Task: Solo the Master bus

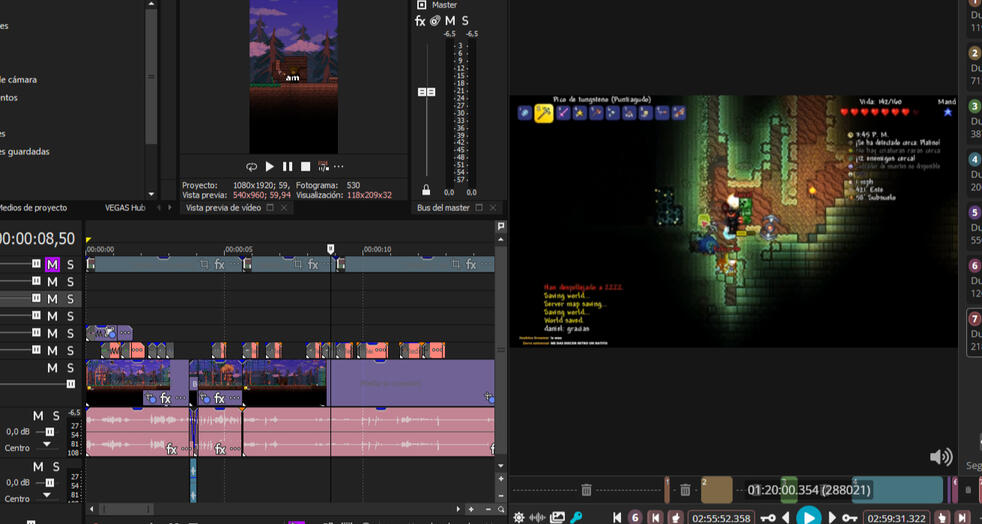Action: [465, 21]
